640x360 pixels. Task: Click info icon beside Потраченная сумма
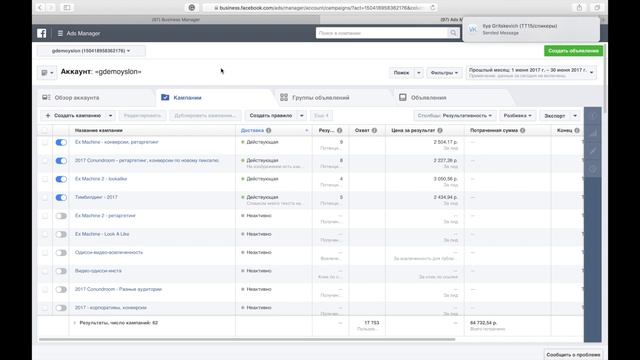(523, 130)
